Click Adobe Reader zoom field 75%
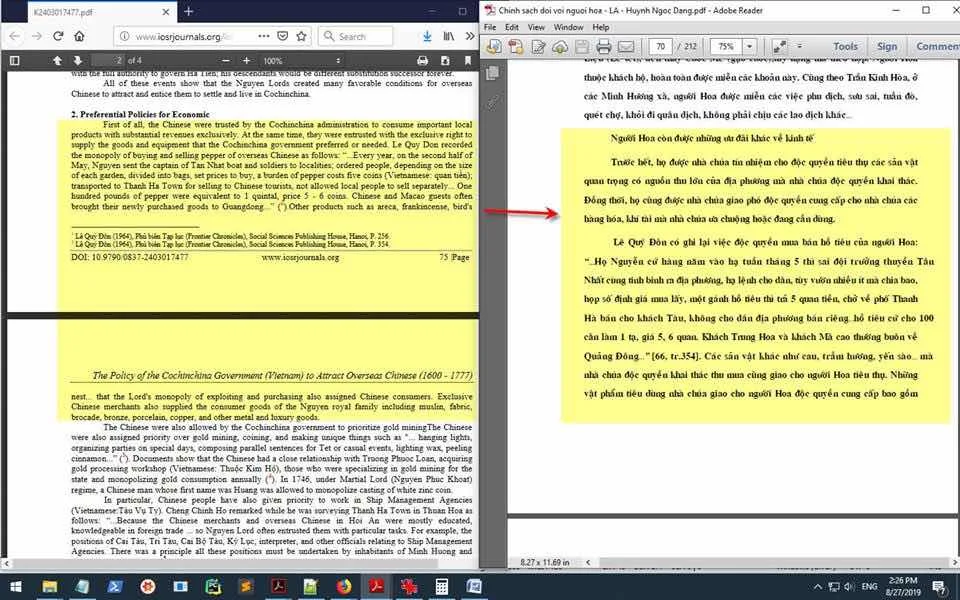The width and height of the screenshot is (960, 600). [x=726, y=47]
